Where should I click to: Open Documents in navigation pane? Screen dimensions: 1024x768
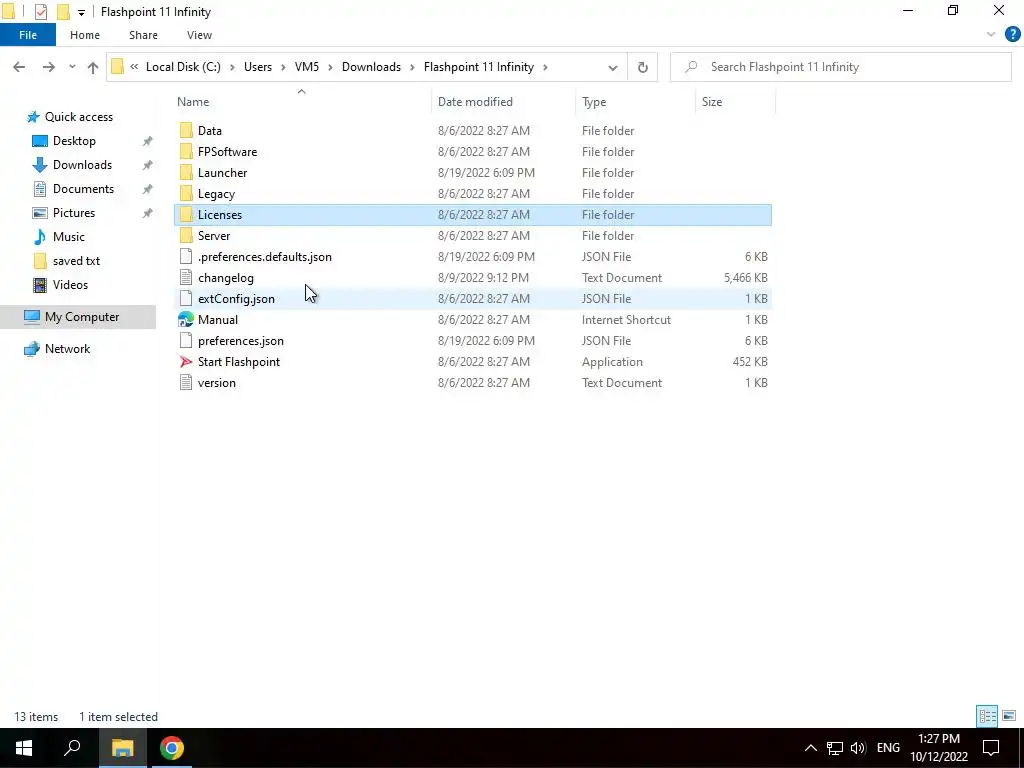tap(83, 189)
